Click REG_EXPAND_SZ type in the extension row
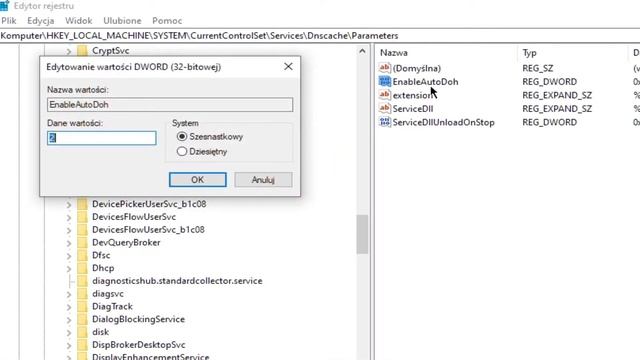 tap(557, 95)
